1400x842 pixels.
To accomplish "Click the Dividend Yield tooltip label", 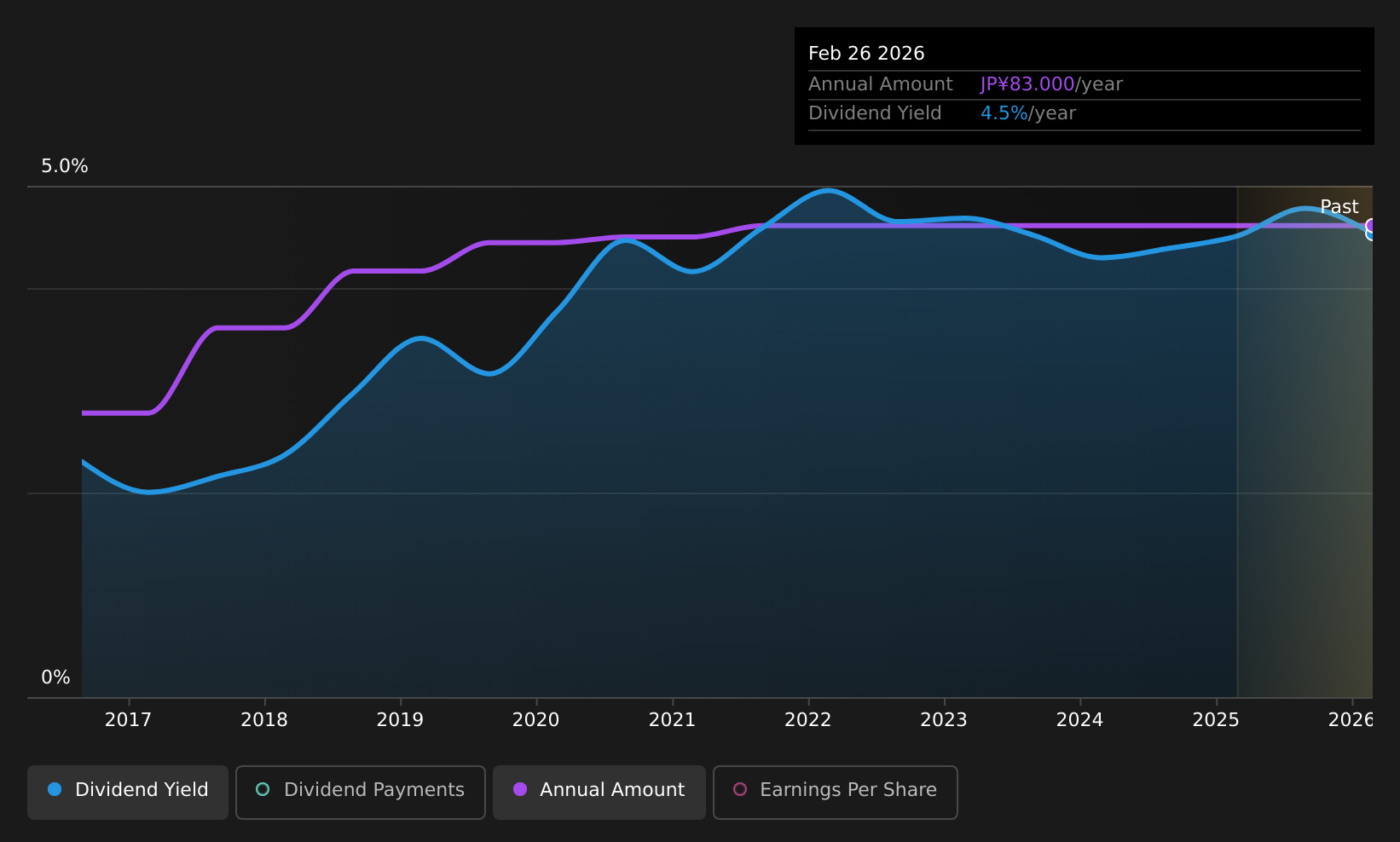I will pyautogui.click(x=875, y=113).
